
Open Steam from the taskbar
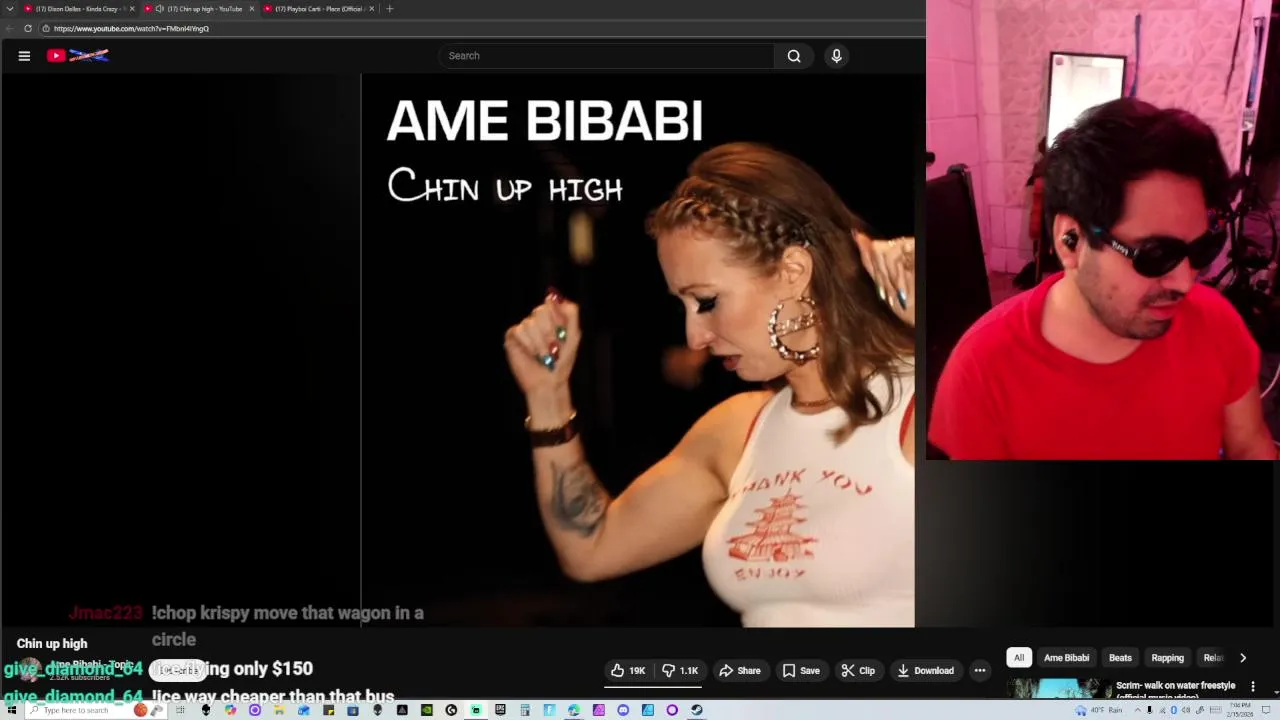tap(696, 710)
